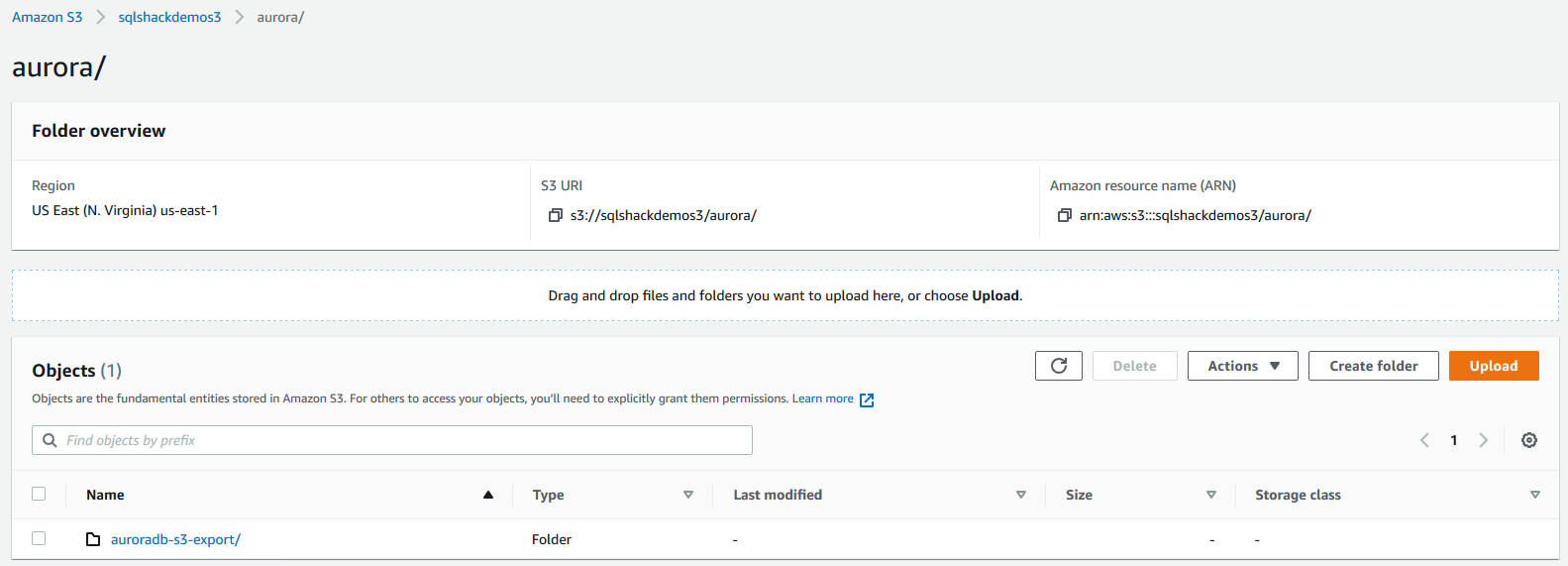Copy the S3 URI using copy icon
This screenshot has height=566, width=1568.
556,215
